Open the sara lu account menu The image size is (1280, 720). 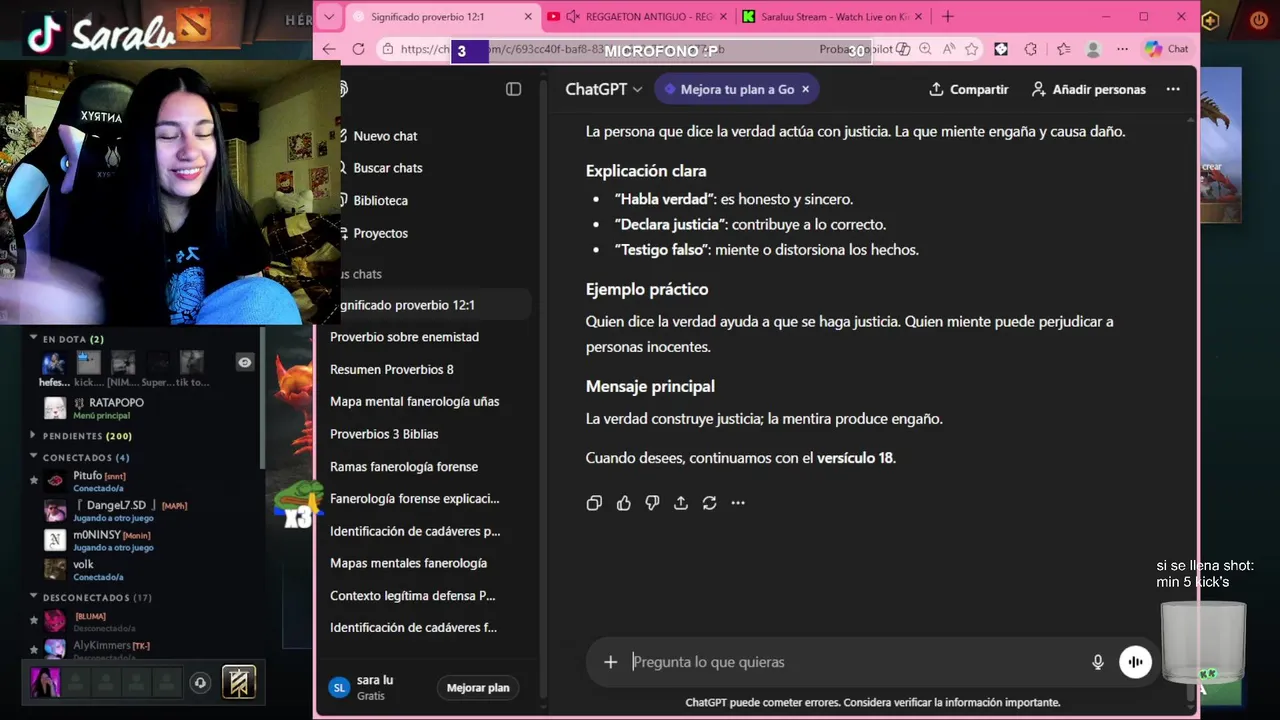(375, 687)
